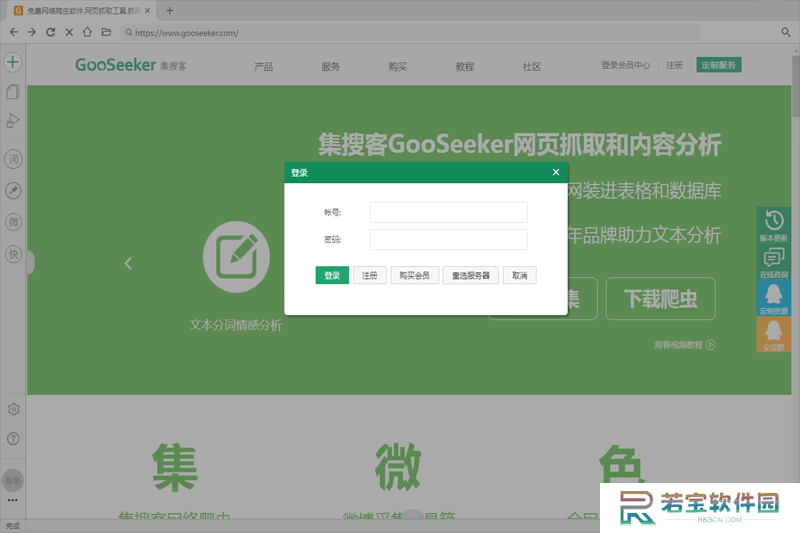Click the 文本分词情感分析 edit icon

[236, 257]
